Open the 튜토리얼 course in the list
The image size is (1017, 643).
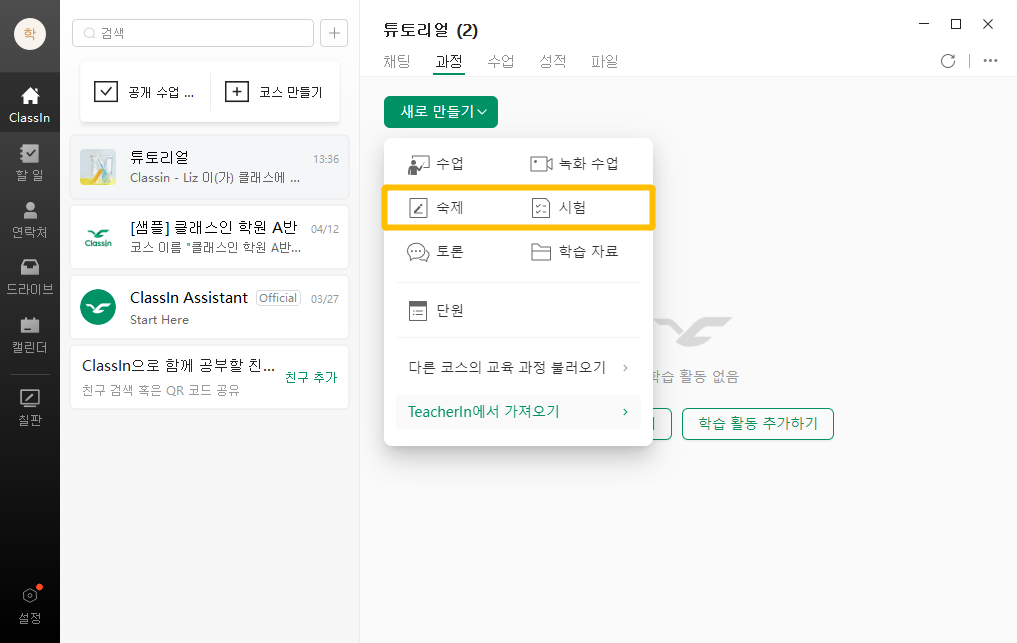click(x=209, y=167)
